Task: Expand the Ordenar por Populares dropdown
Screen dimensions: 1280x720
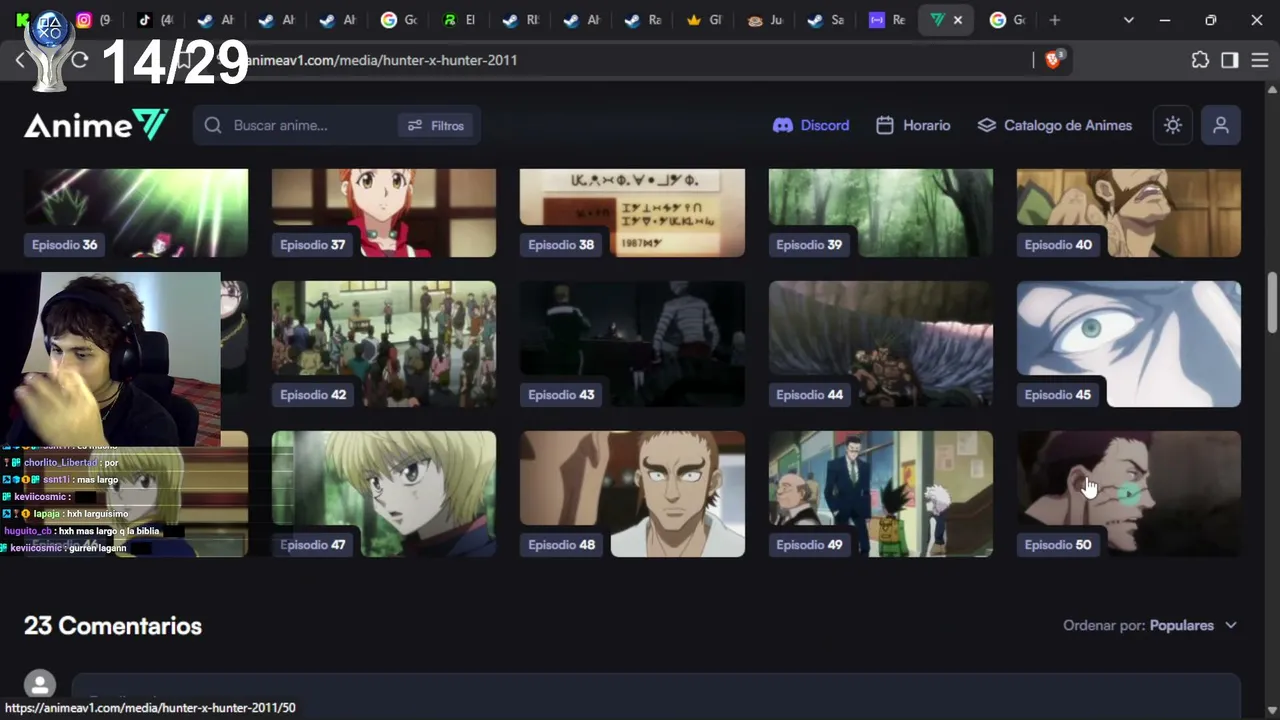Action: tap(1150, 625)
